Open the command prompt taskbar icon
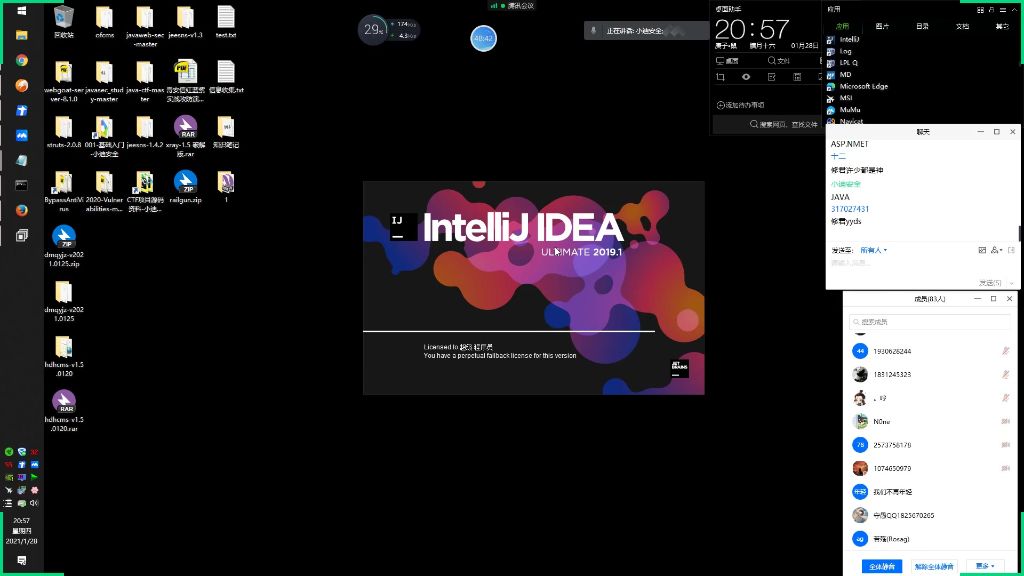Screen dimensions: 1024x576 pyautogui.click(x=22, y=185)
